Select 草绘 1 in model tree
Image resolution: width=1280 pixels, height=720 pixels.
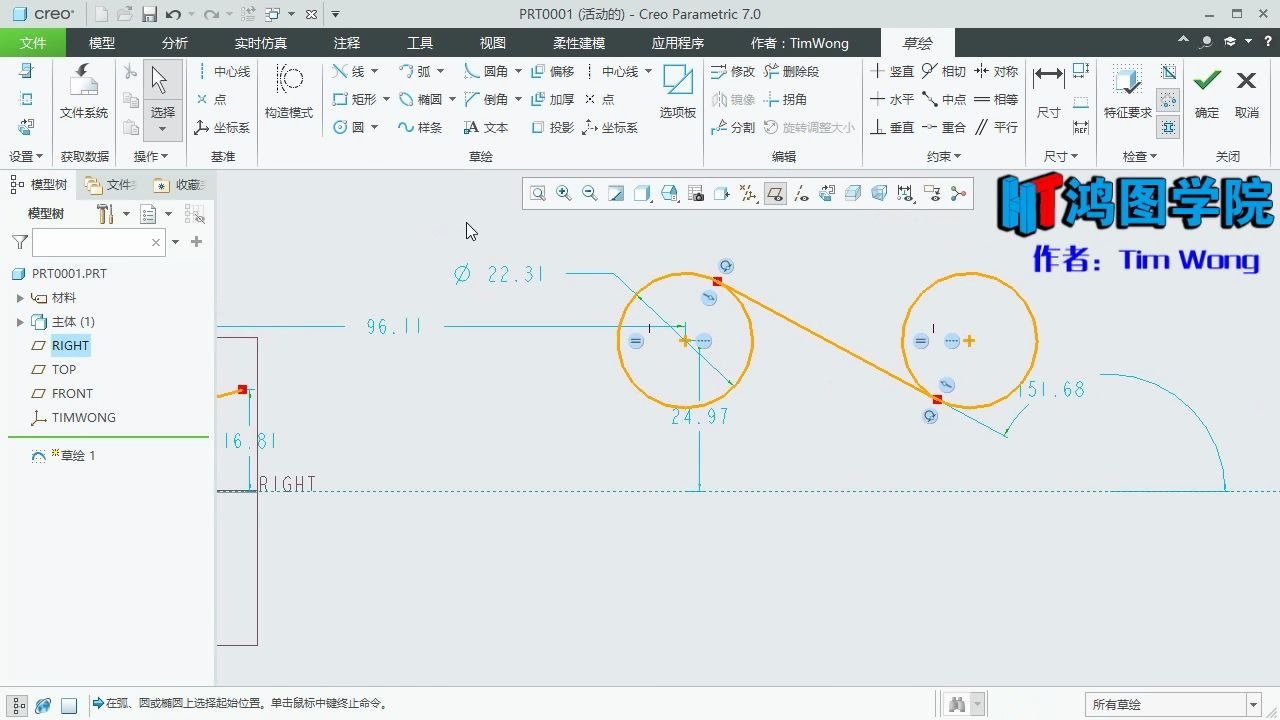(x=78, y=456)
